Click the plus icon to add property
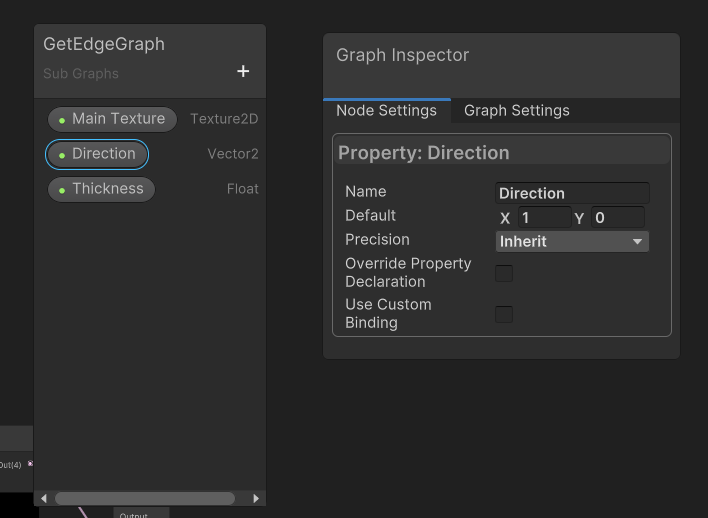 click(x=243, y=71)
